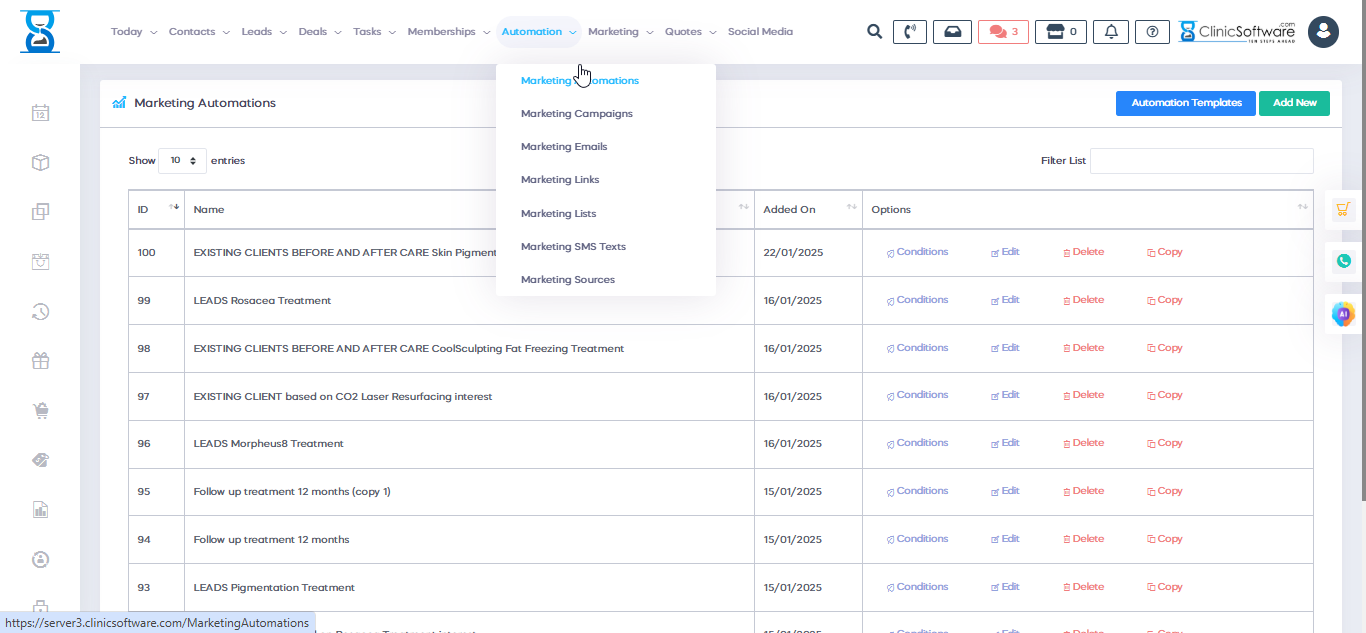The image size is (1366, 633).
Task: Choose Marketing SMS Texts menu item
Action: [x=573, y=247]
